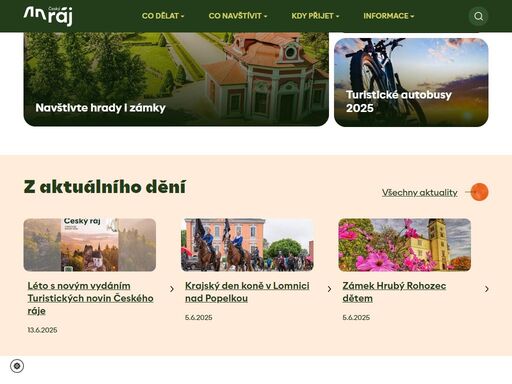The image size is (512, 384).
Task: Click the Z aktuálního dění heading
Action: [x=105, y=187]
